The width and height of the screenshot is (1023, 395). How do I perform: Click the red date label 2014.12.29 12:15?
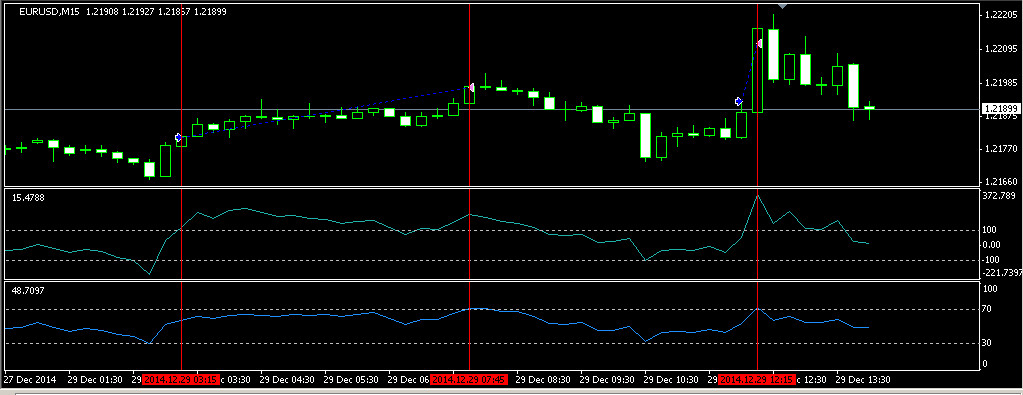[757, 379]
